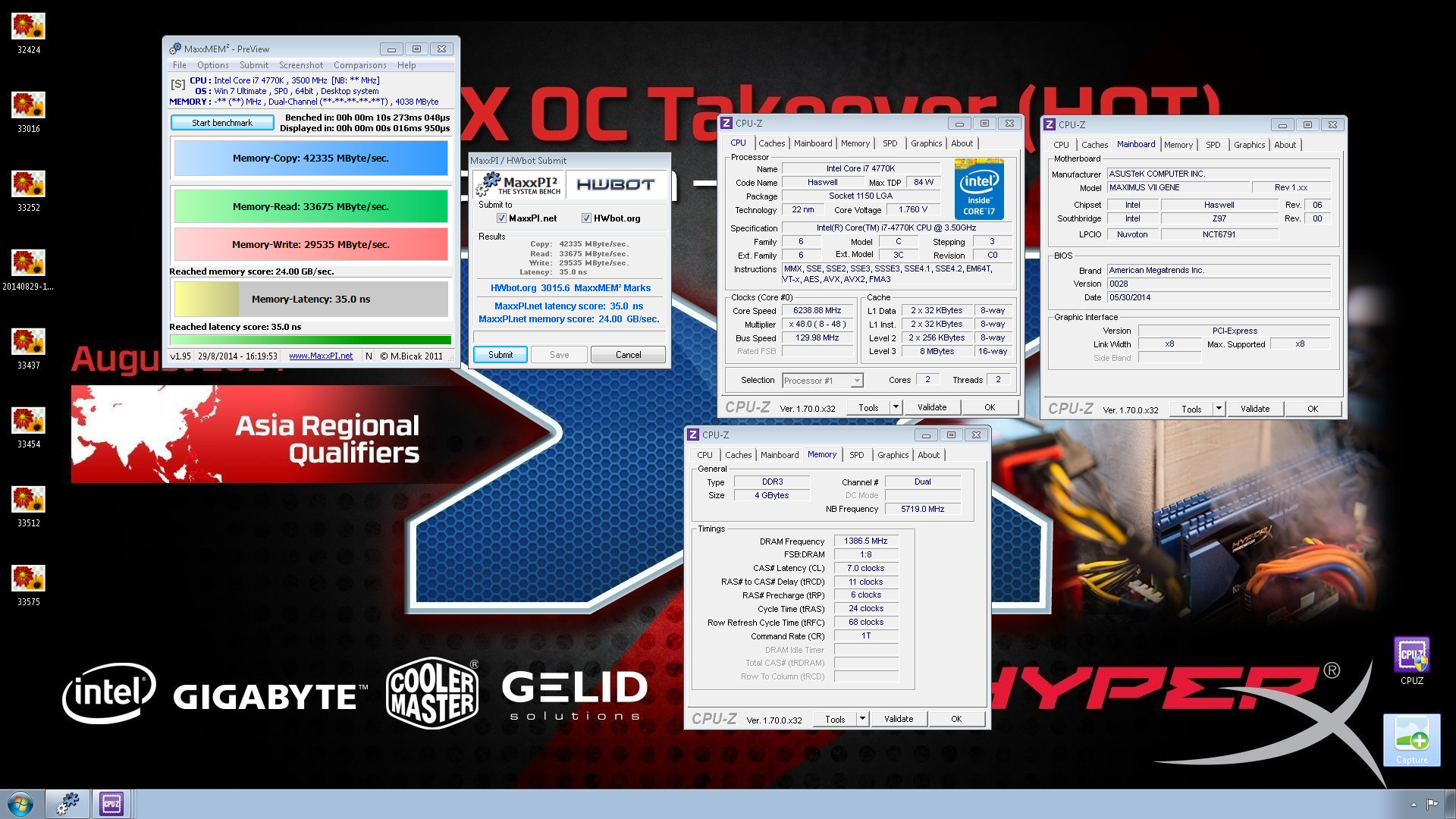Open the www.MaxxPI.net link
Viewport: 1456px width, 819px height.
coord(321,356)
